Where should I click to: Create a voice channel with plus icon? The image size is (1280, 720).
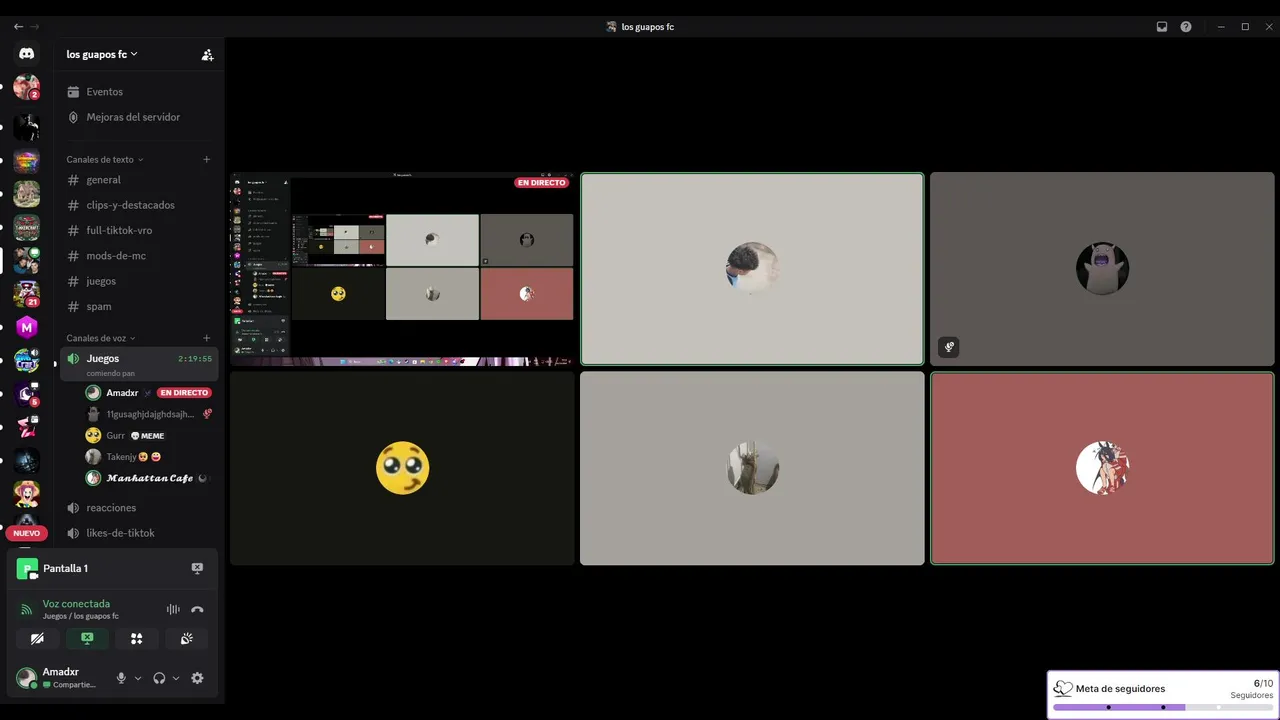pyautogui.click(x=207, y=338)
